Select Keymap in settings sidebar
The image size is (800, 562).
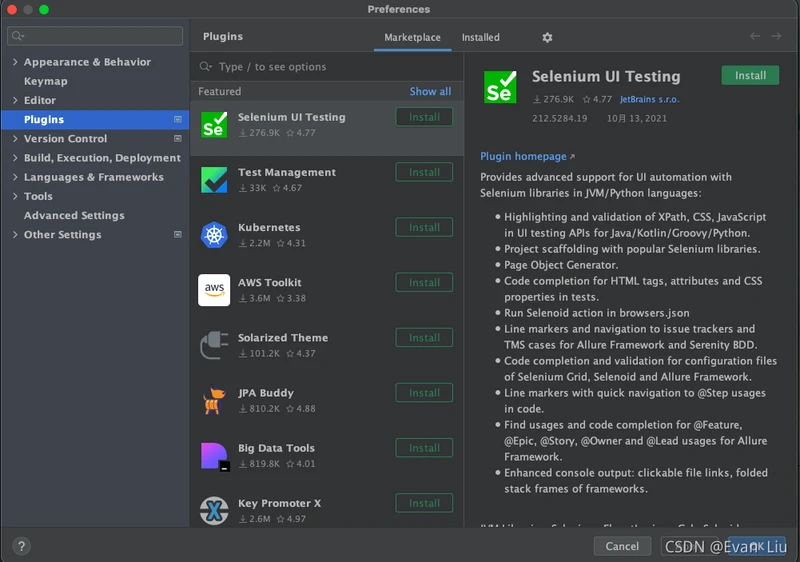point(46,81)
